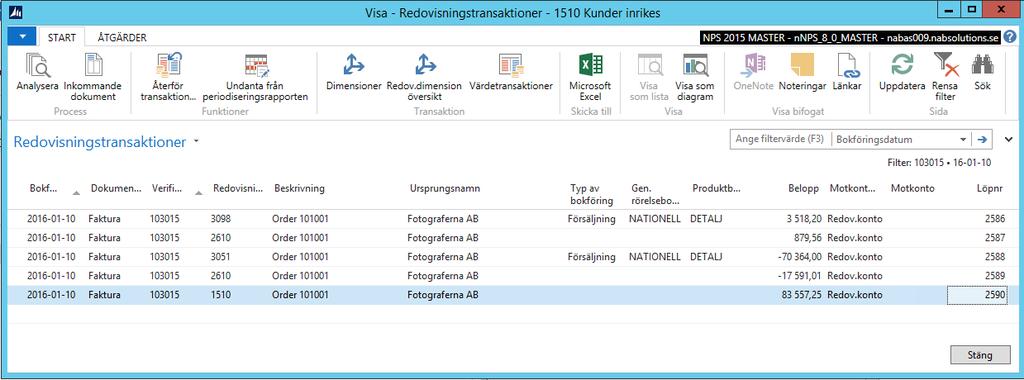Select the ÅTGÄRDER ribbon tab
Screen dimensions: 1024x380
(122, 38)
